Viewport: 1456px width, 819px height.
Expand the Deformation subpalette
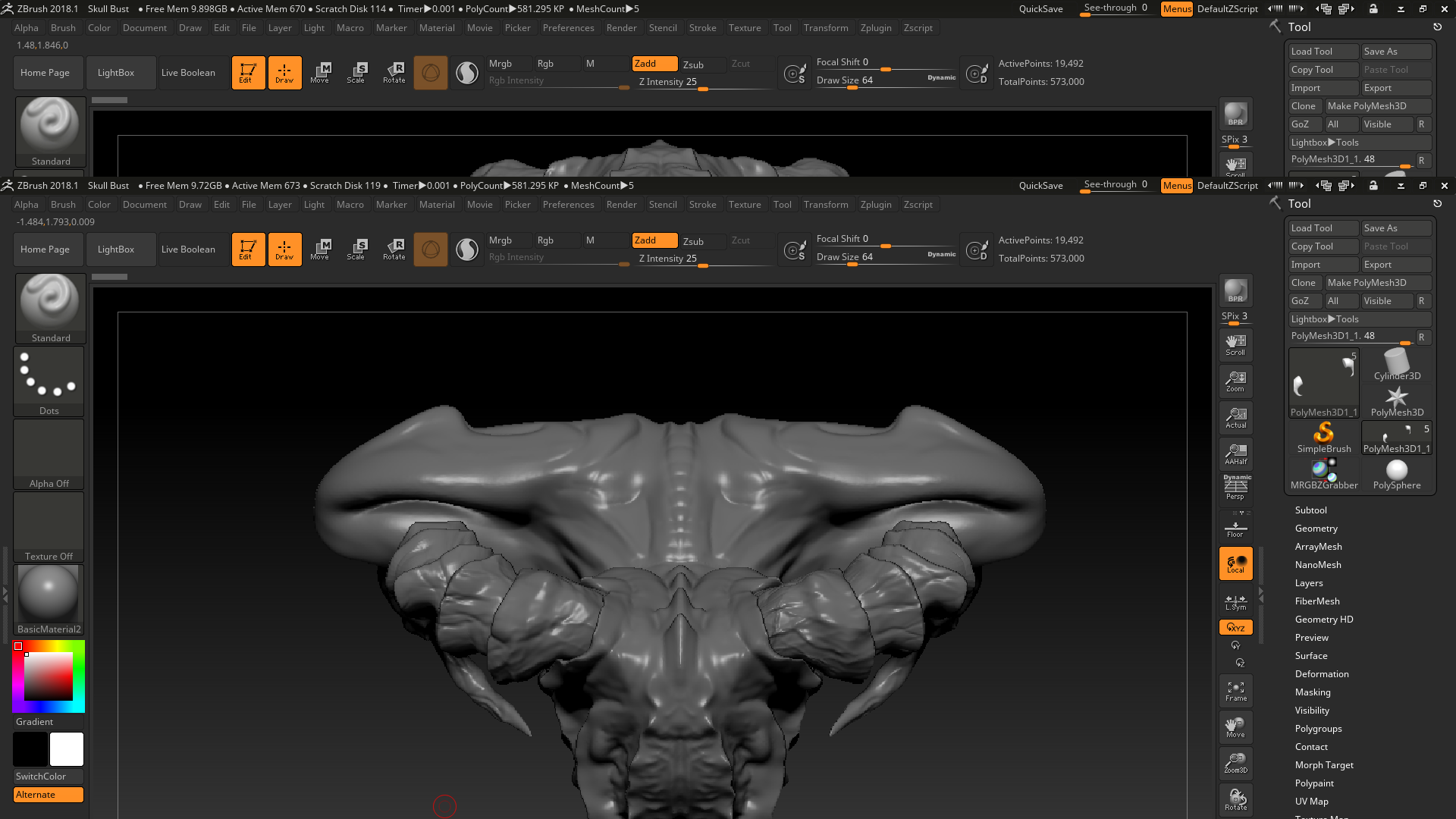tap(1322, 674)
